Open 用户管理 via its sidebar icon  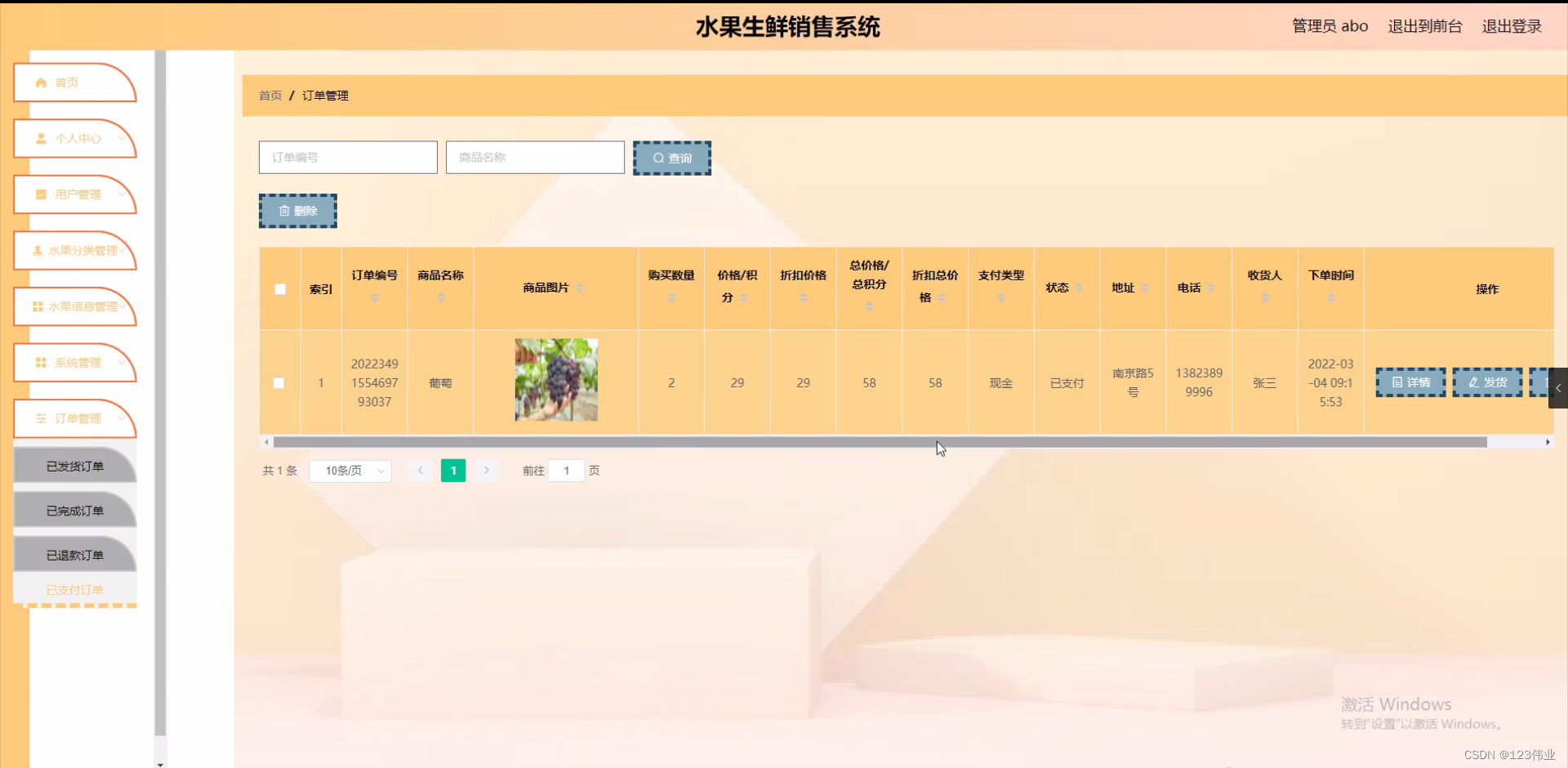pos(42,194)
